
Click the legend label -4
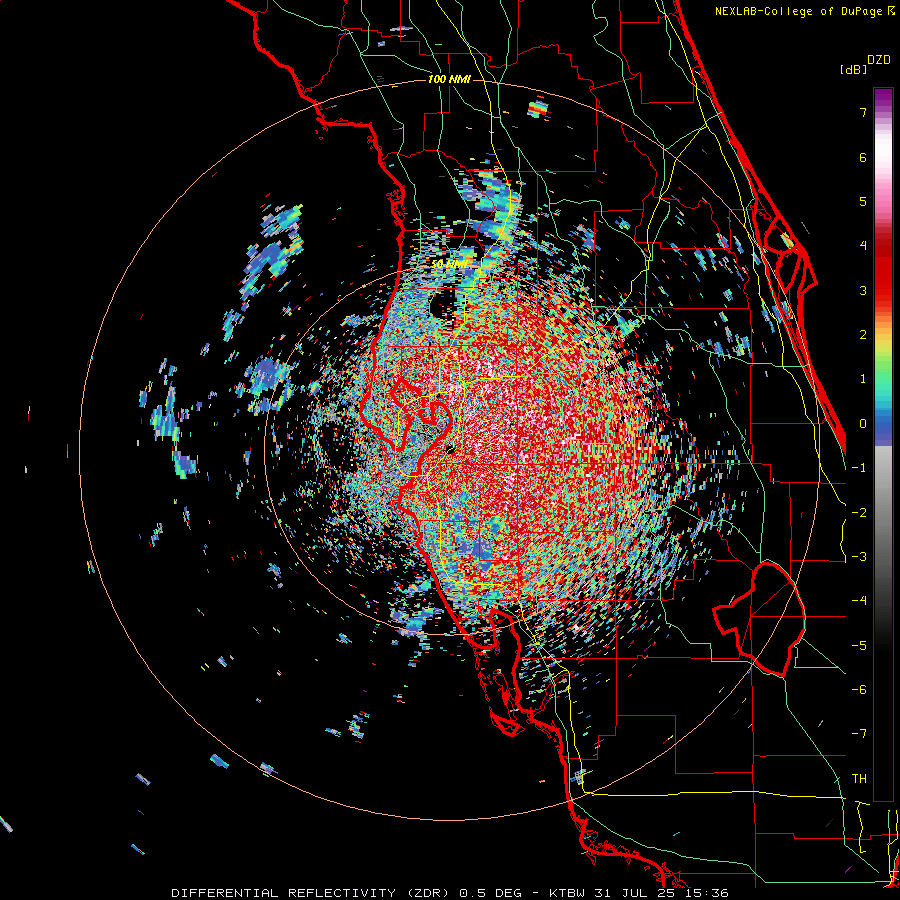(x=859, y=601)
